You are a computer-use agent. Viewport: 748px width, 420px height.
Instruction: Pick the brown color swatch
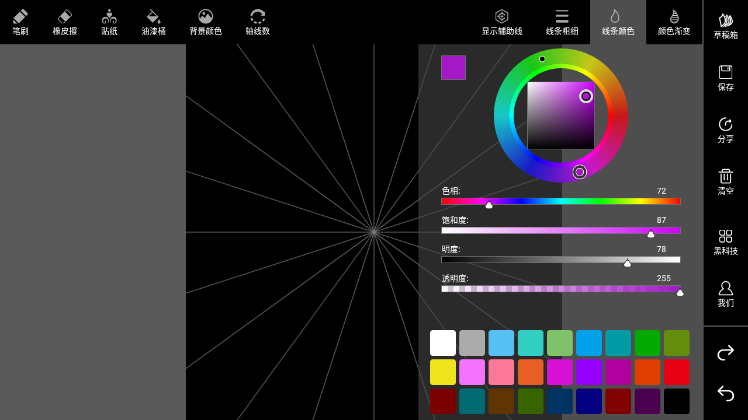click(x=501, y=401)
